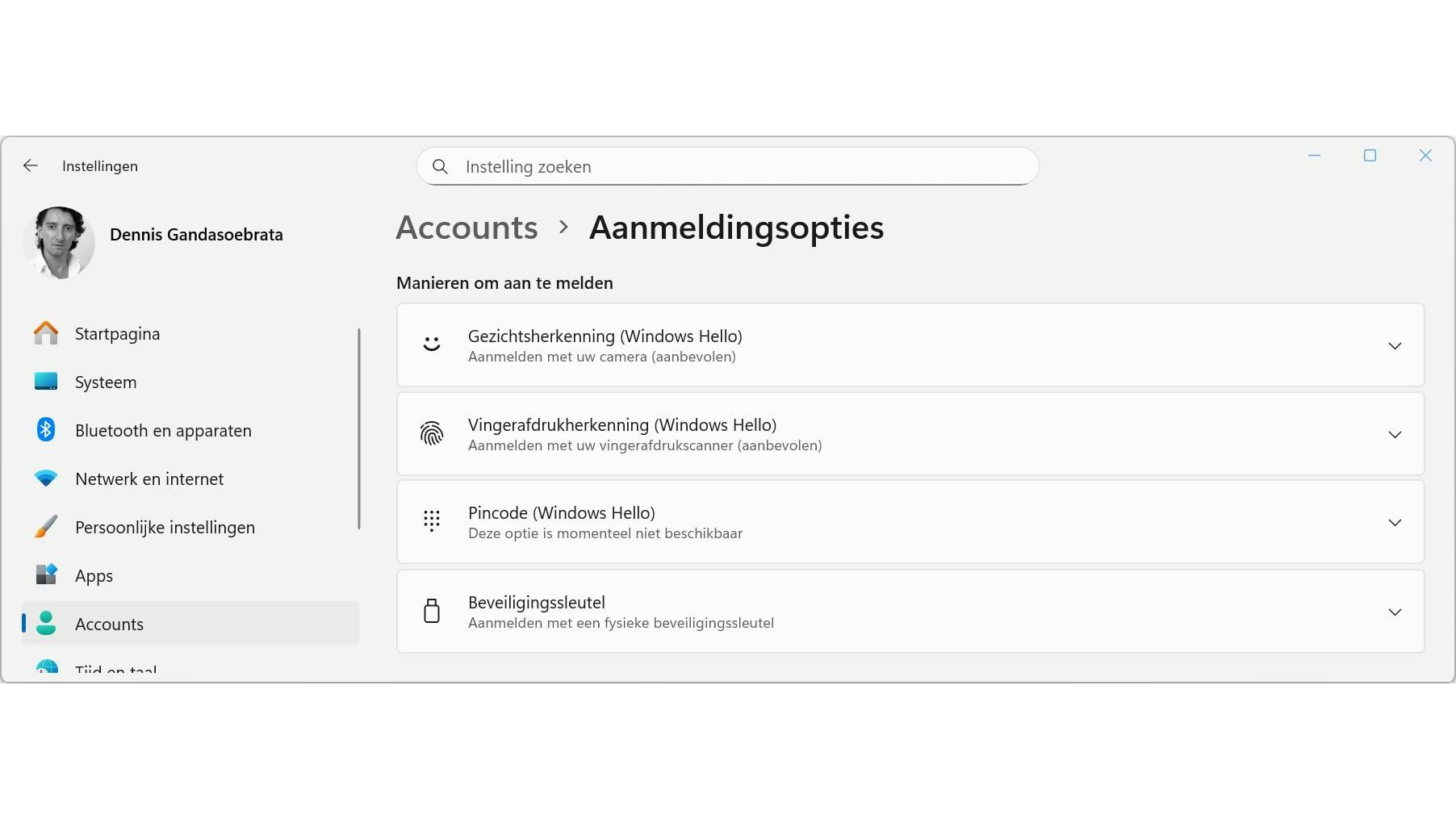Viewport: 1456px width, 819px height.
Task: Click the Startpagina home icon
Action: coord(46,333)
